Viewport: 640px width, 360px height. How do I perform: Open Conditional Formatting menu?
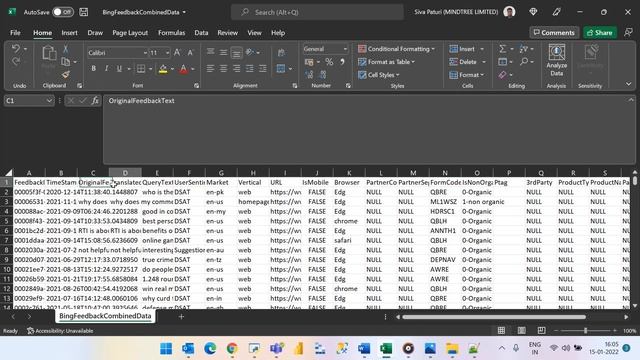[x=396, y=49]
